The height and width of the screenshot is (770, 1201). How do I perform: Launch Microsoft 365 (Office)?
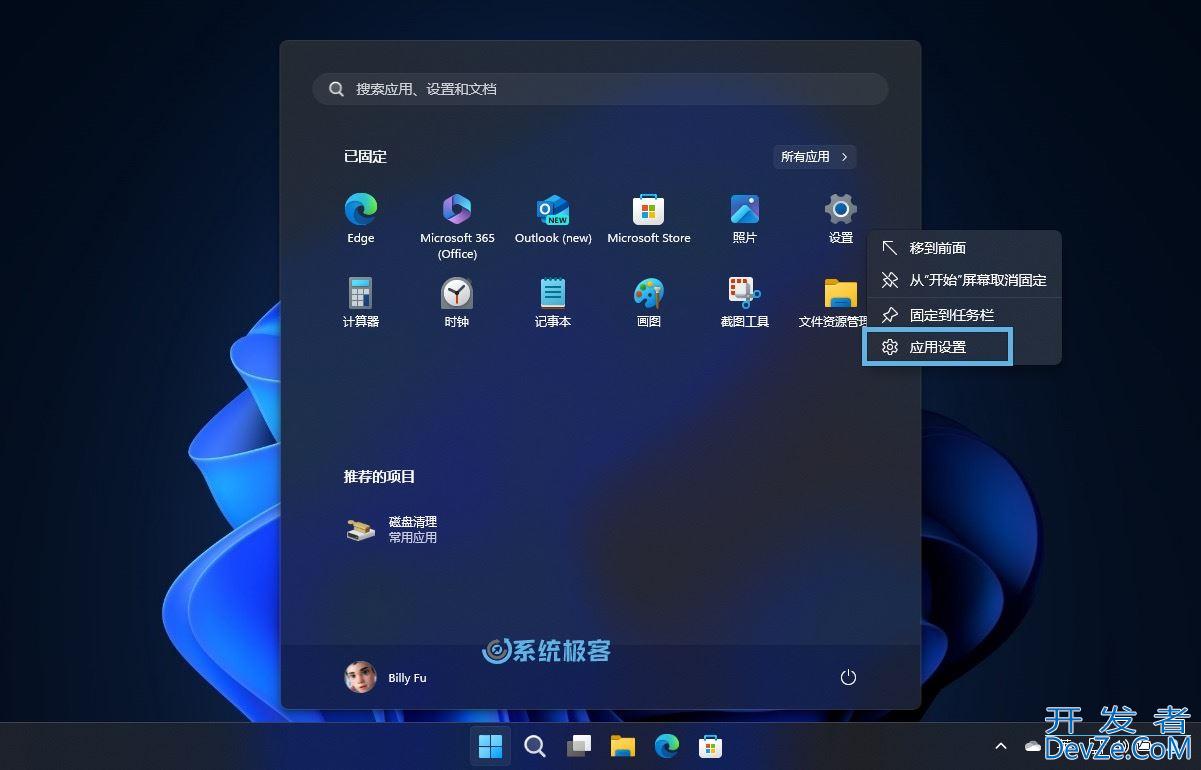(x=457, y=226)
